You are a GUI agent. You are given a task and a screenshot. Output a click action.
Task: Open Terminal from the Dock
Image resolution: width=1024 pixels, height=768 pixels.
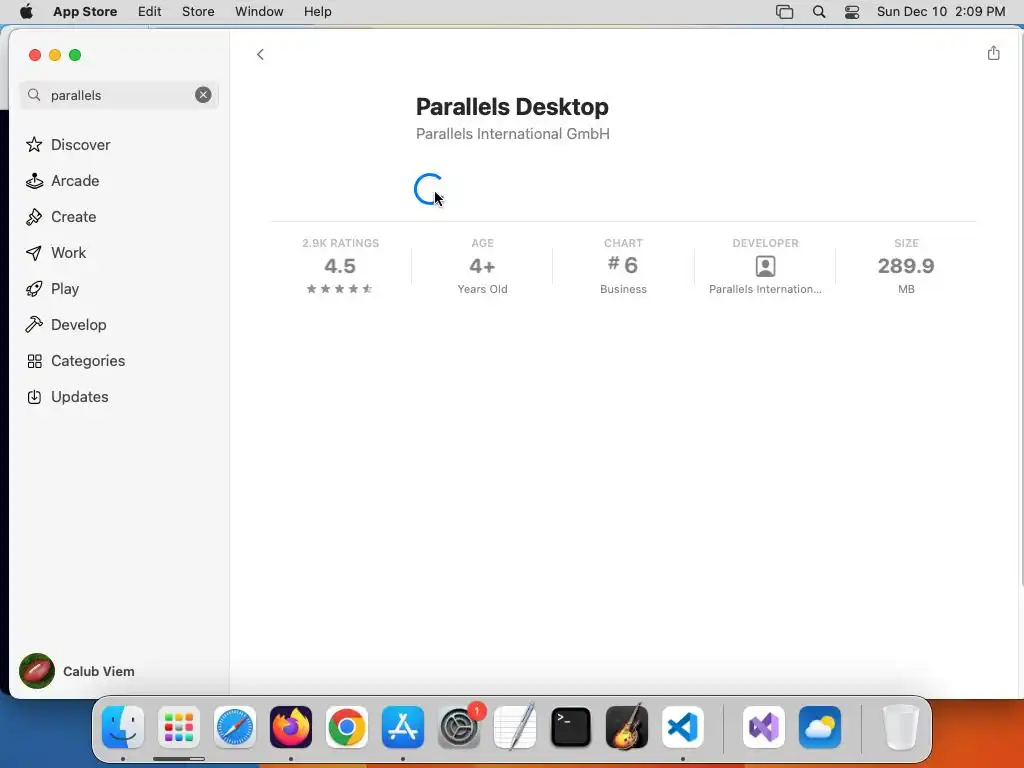click(x=571, y=727)
